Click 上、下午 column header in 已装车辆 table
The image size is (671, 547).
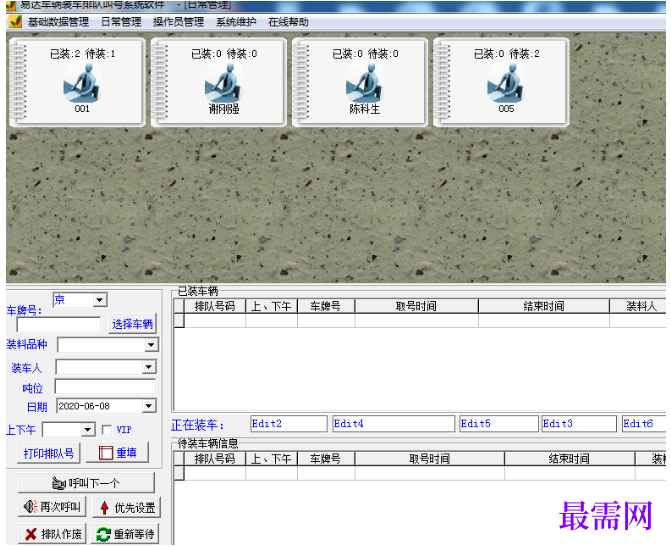pos(271,306)
